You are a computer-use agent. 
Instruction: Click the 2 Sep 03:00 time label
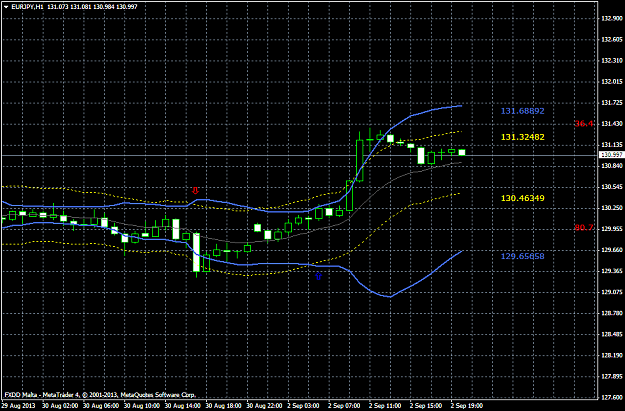[304, 406]
